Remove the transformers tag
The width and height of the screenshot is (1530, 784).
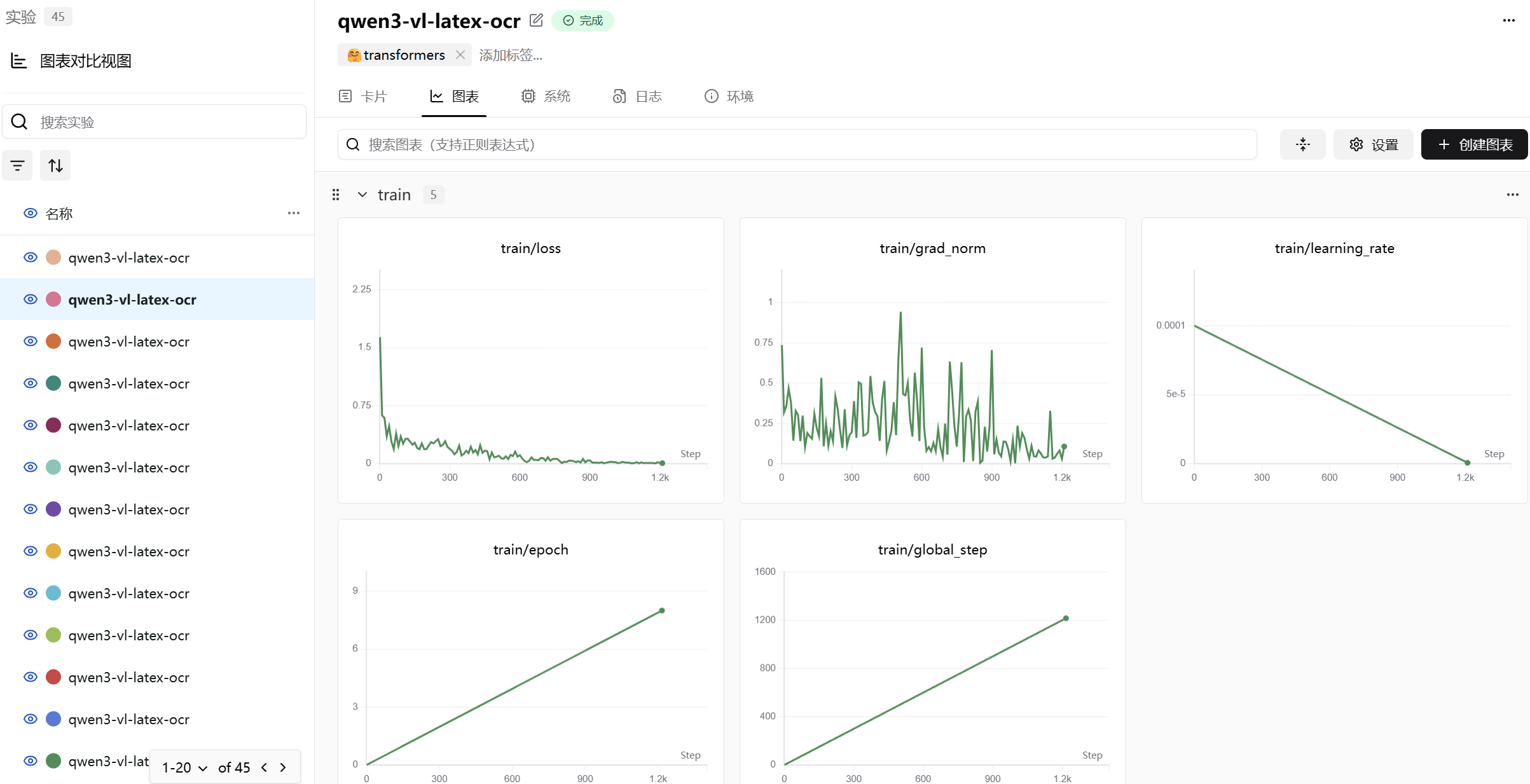click(460, 55)
